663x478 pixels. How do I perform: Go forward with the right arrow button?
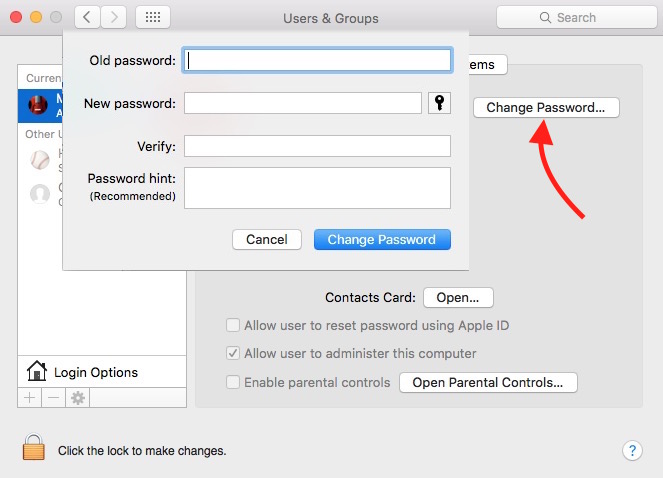[x=114, y=17]
